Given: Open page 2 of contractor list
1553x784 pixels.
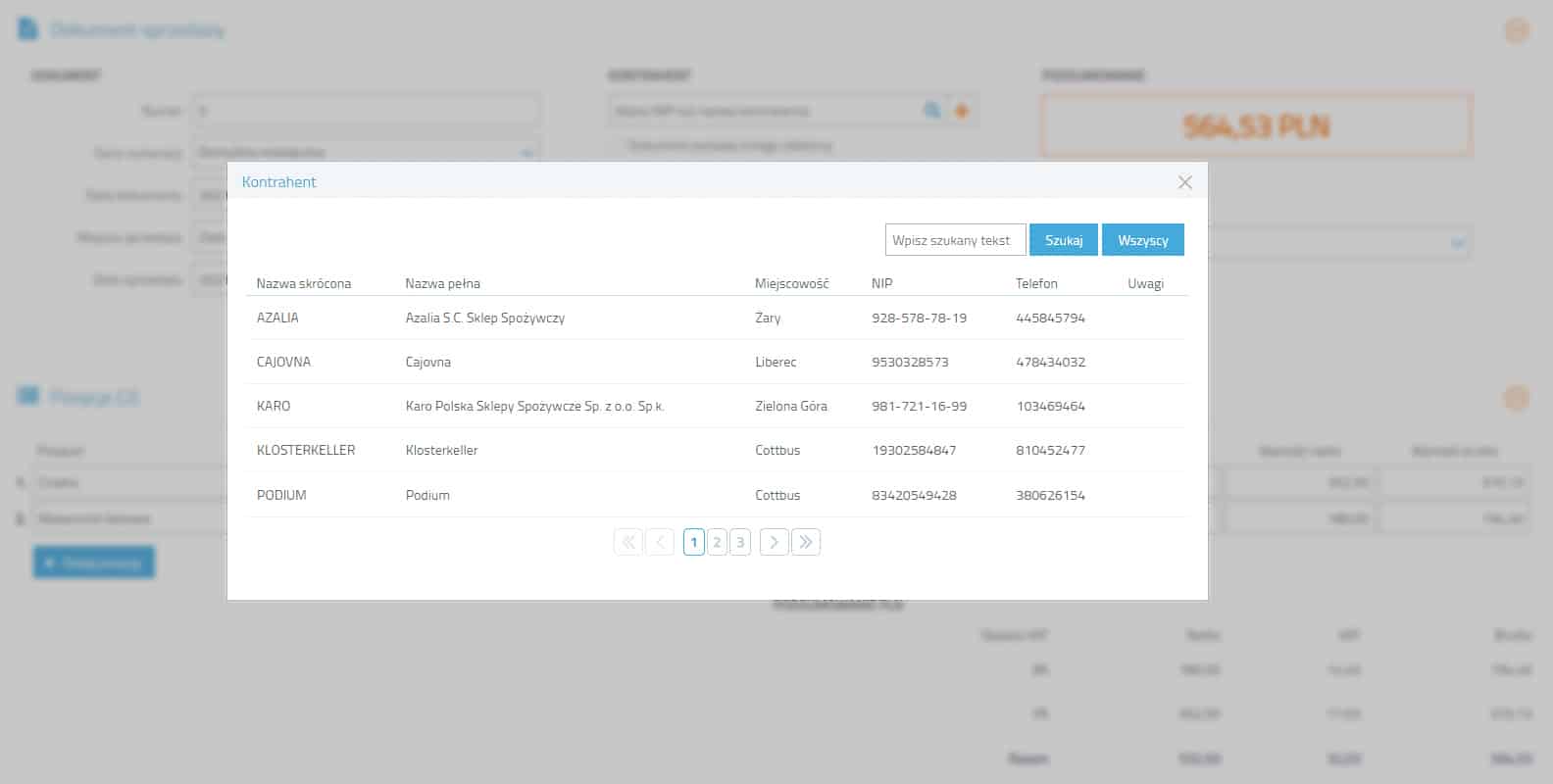Looking at the screenshot, I should click(717, 542).
